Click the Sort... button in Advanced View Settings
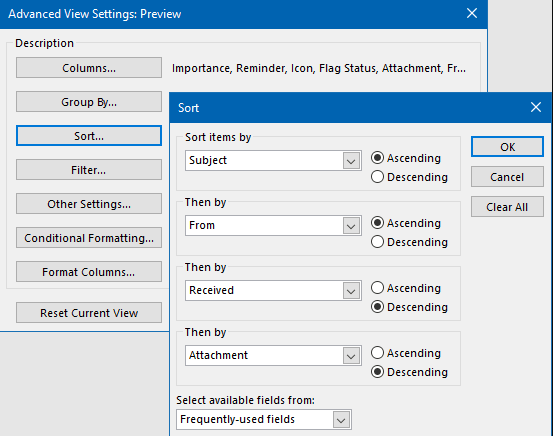553x436 pixels. [89, 136]
